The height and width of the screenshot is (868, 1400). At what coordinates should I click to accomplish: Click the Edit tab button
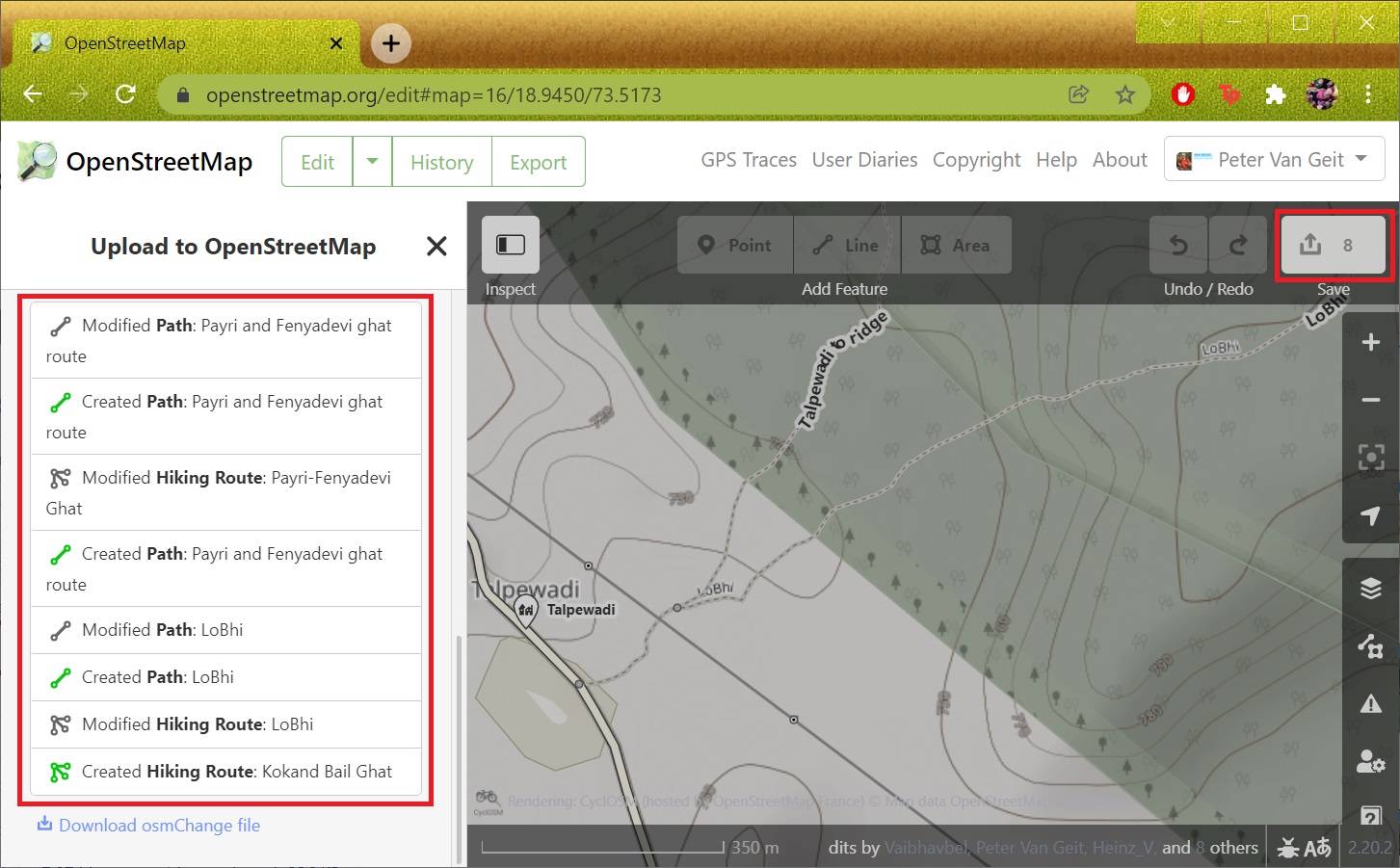tap(317, 162)
